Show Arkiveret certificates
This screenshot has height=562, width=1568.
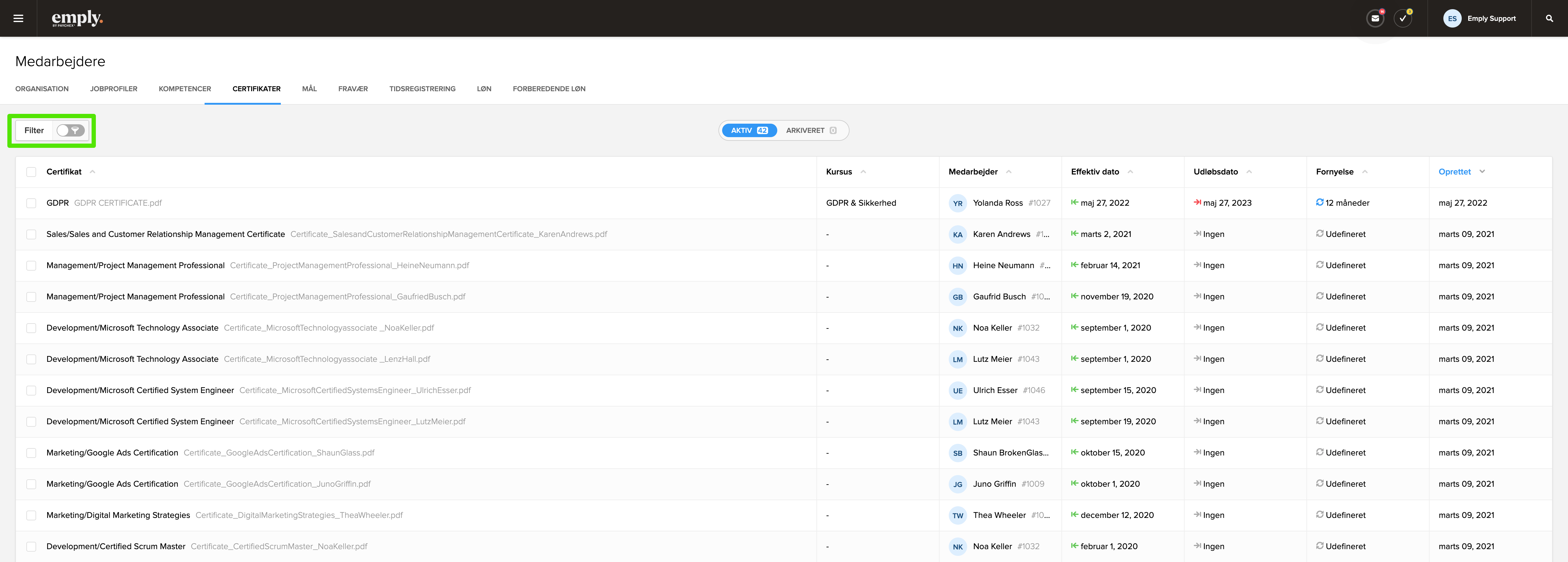[811, 130]
